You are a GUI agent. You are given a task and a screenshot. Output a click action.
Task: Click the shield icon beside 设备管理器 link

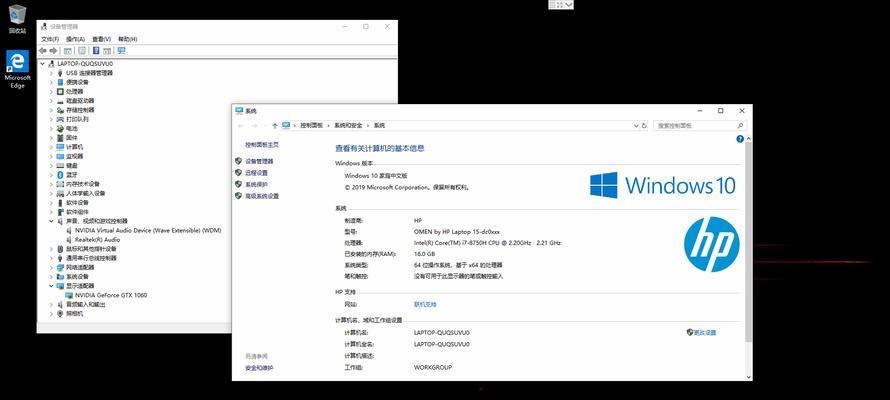click(238, 161)
